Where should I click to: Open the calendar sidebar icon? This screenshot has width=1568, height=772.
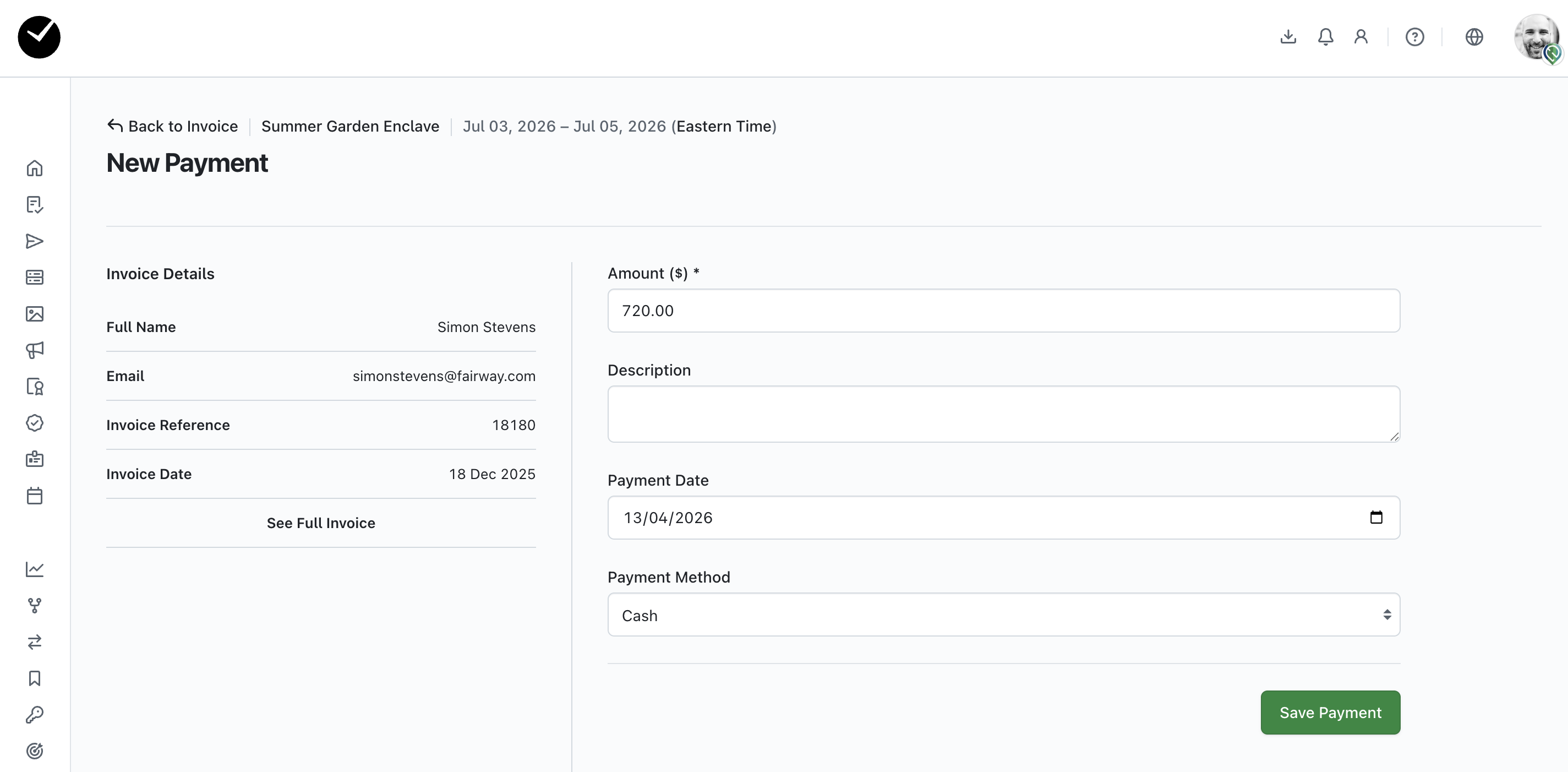(x=35, y=496)
